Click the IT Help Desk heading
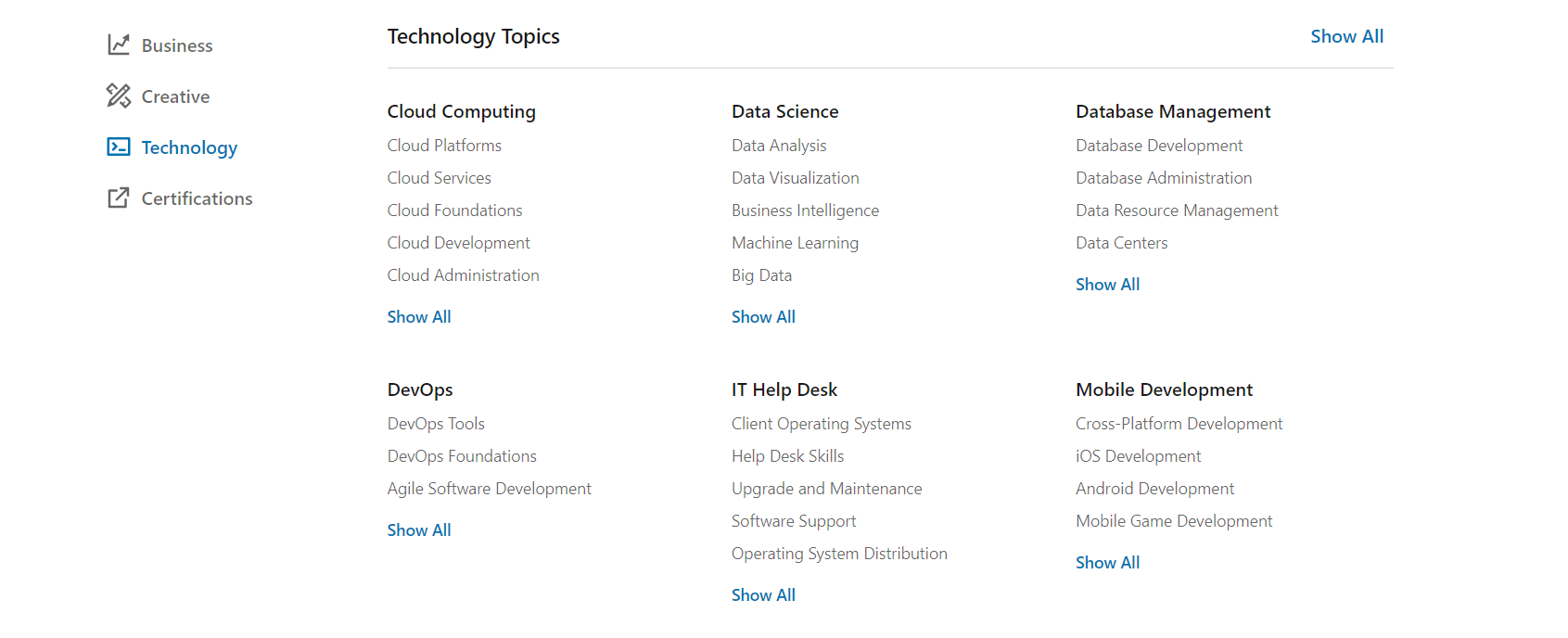Image resolution: width=1568 pixels, height=638 pixels. (x=784, y=389)
